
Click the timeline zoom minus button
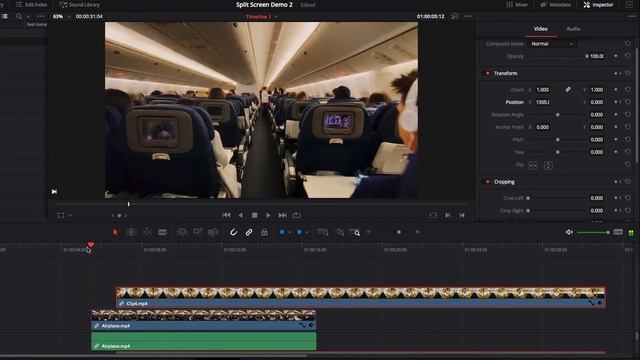(369, 232)
